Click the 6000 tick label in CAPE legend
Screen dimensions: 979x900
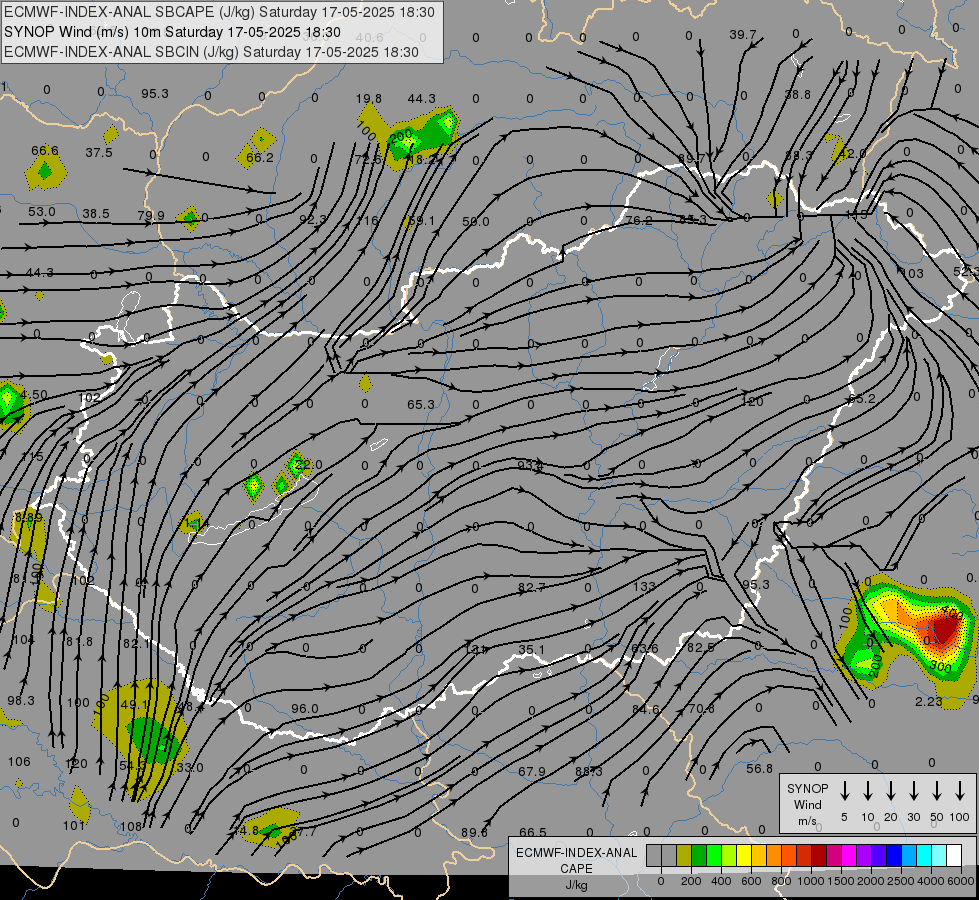(960, 881)
